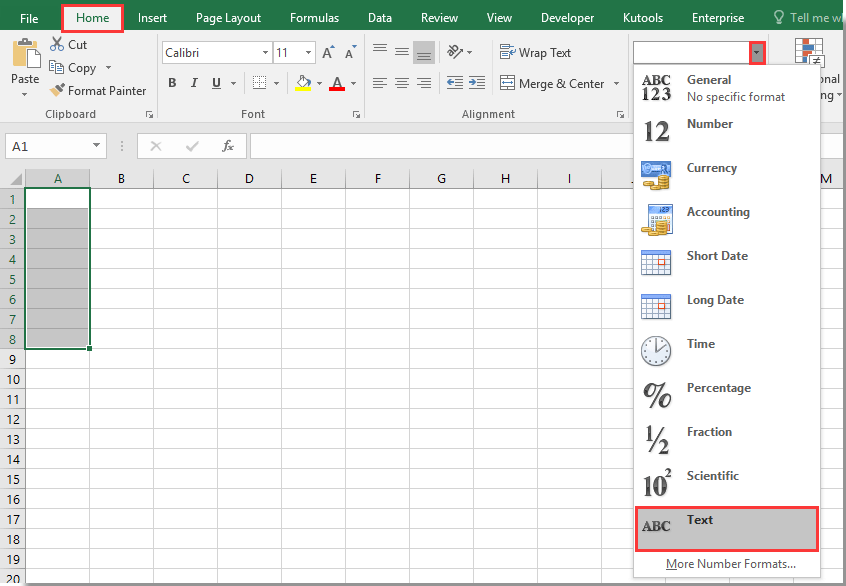This screenshot has width=846, height=586.
Task: Toggle Bold formatting
Action: pyautogui.click(x=172, y=84)
